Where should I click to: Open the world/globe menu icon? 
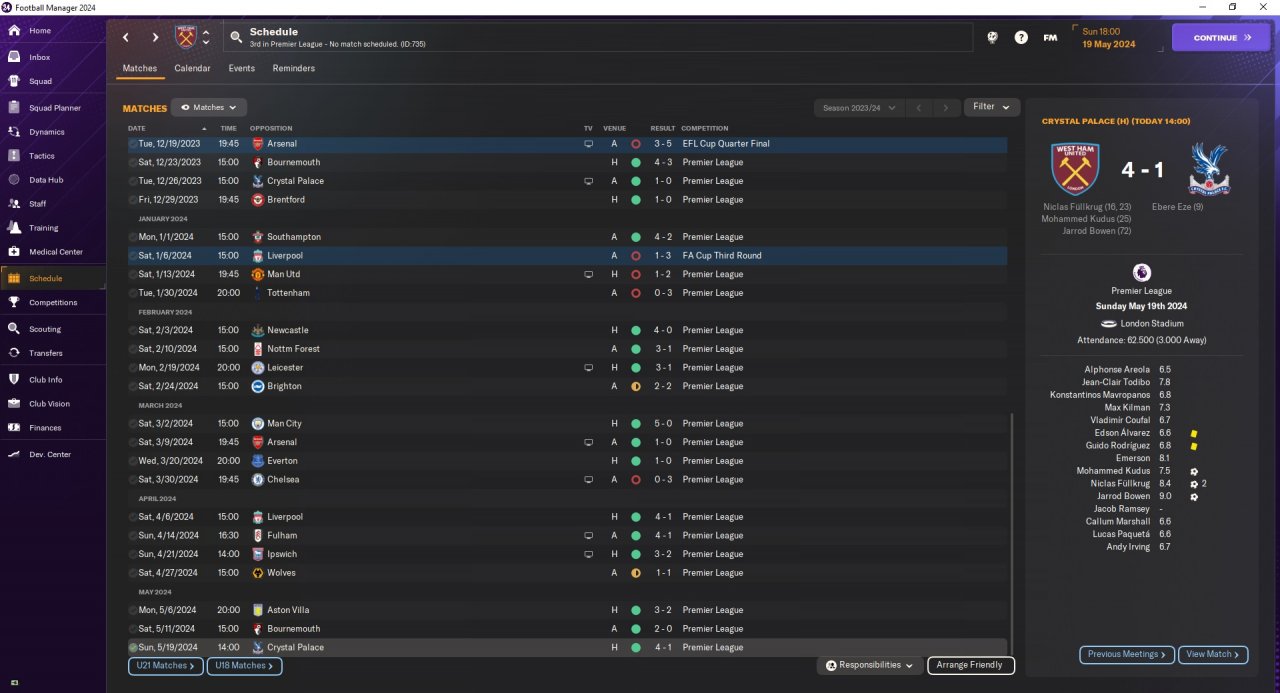pos(992,37)
